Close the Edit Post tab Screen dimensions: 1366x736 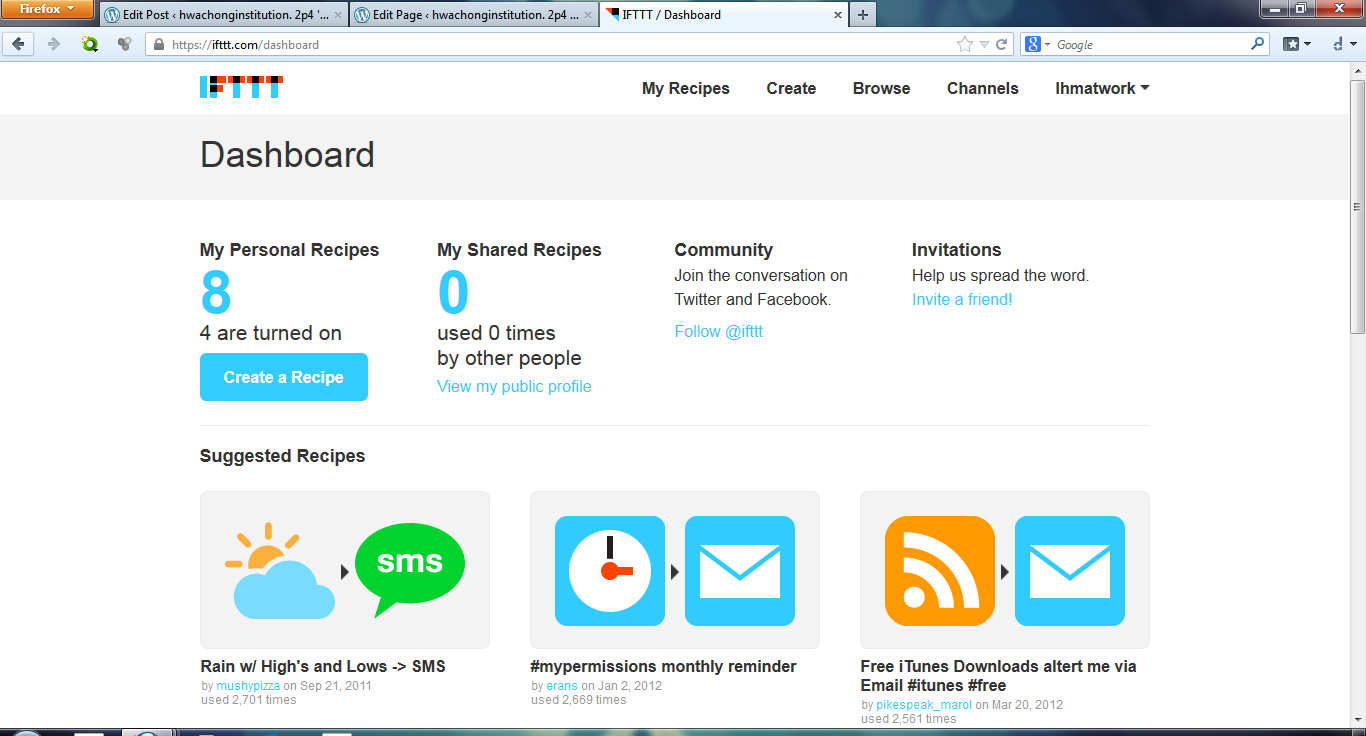point(338,15)
